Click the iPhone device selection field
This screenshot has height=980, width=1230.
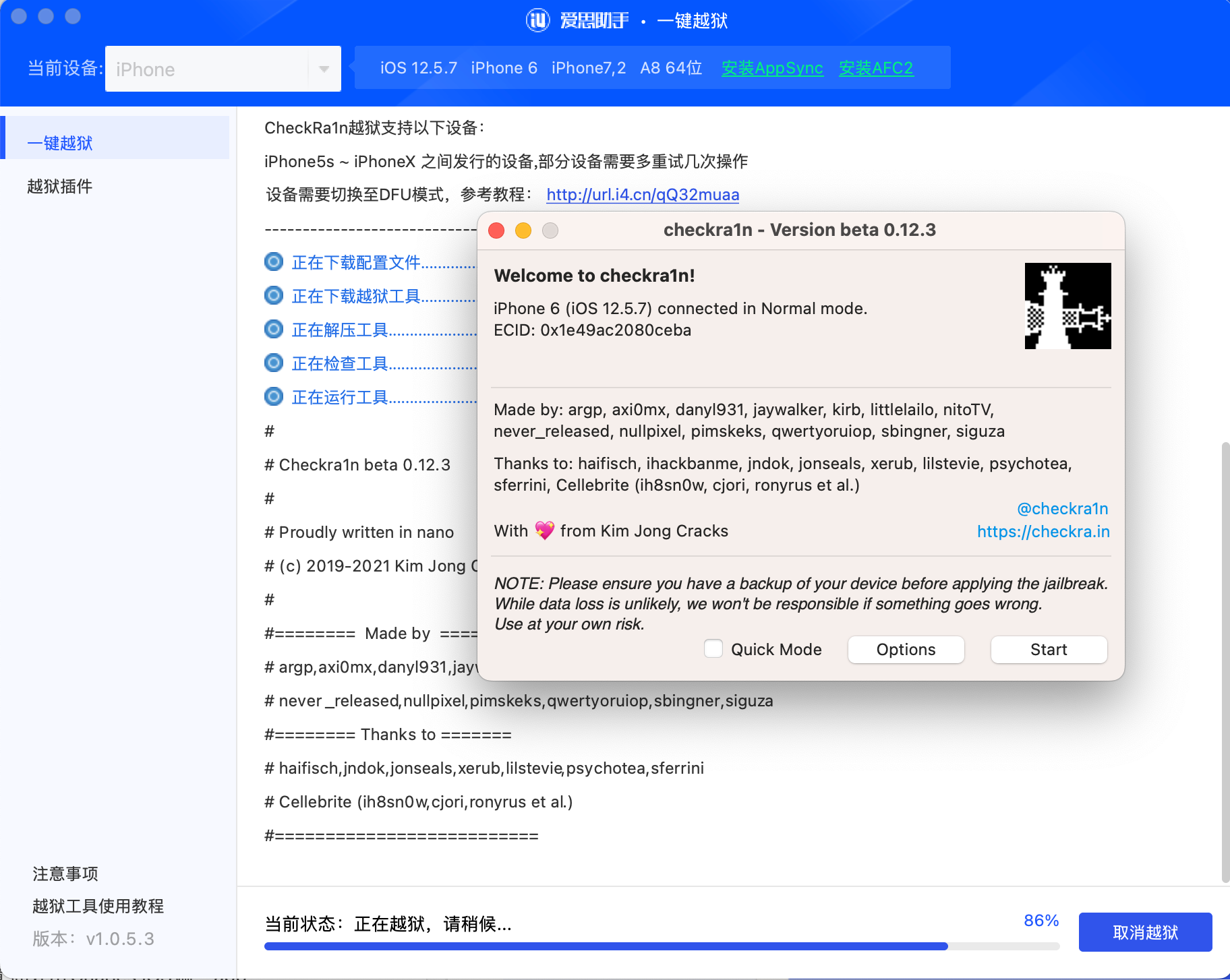point(223,69)
